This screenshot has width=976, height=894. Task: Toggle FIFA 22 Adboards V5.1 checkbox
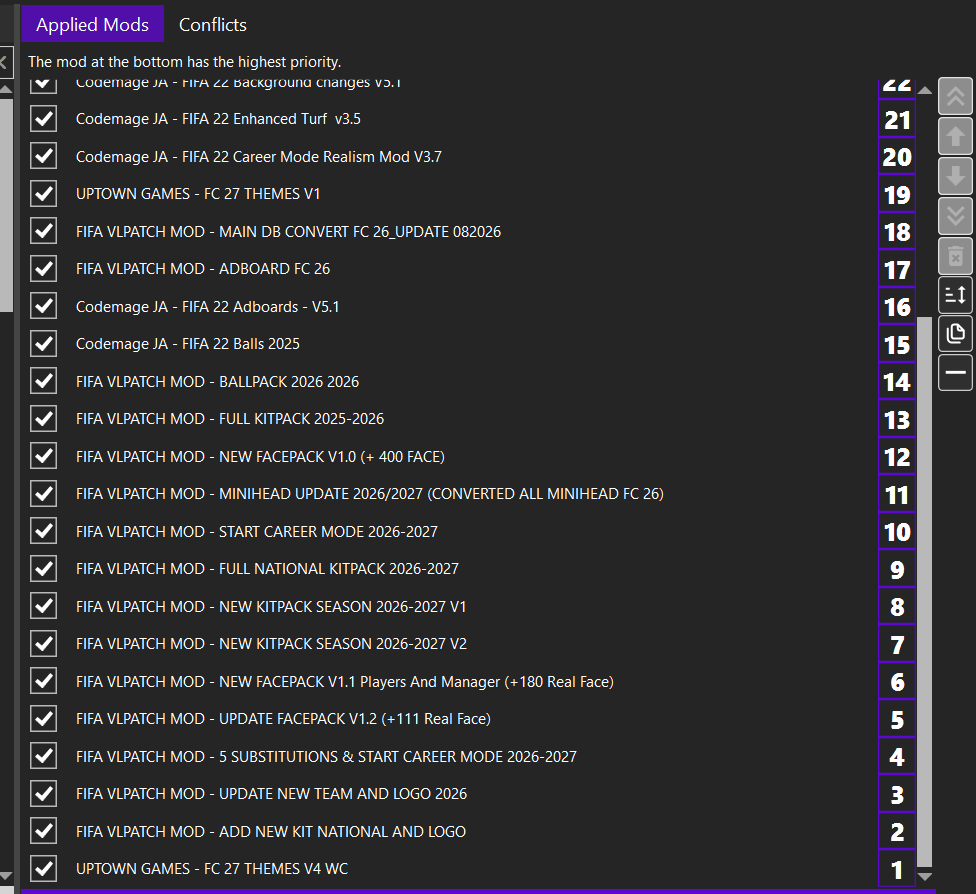(x=44, y=306)
